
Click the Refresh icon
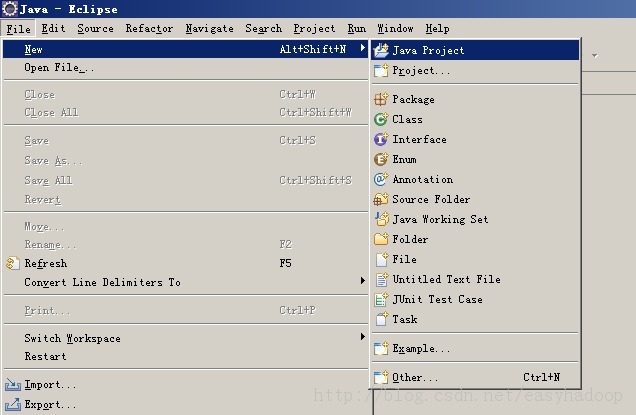pos(13,263)
